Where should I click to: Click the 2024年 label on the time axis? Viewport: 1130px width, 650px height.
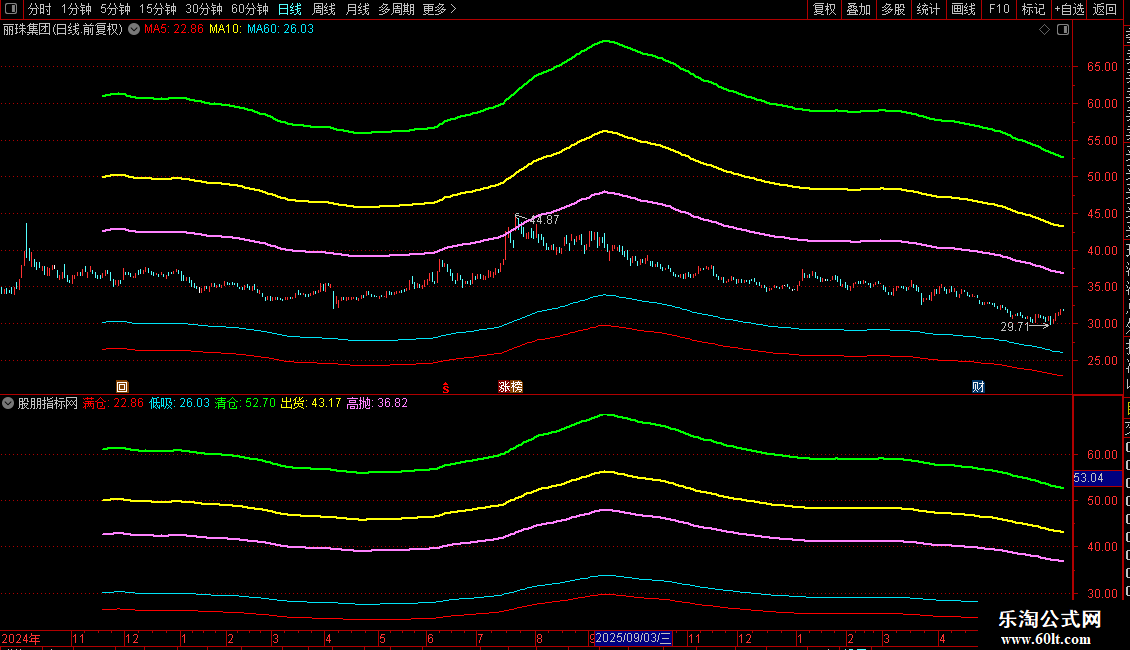point(21,638)
